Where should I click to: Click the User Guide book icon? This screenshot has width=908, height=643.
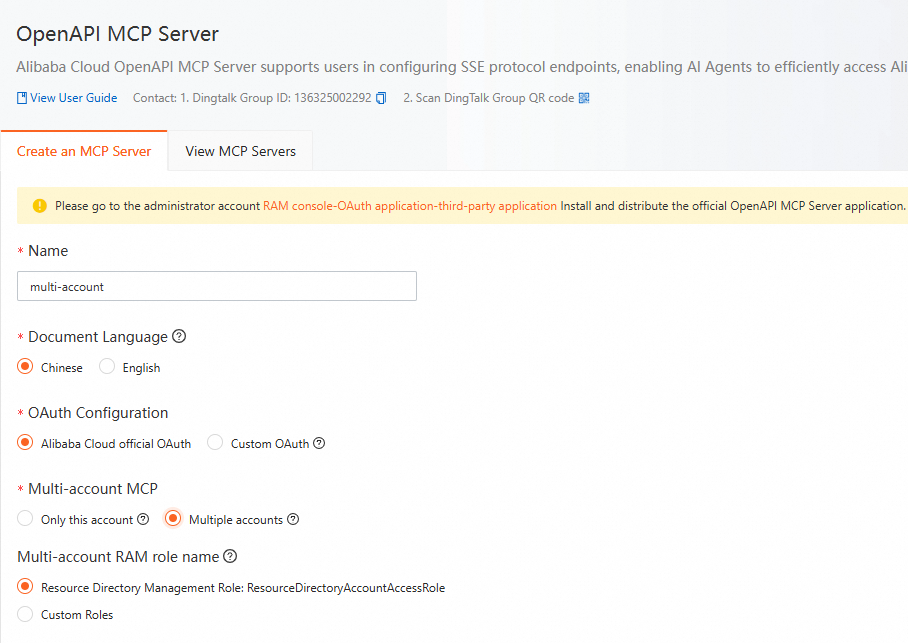(x=22, y=98)
